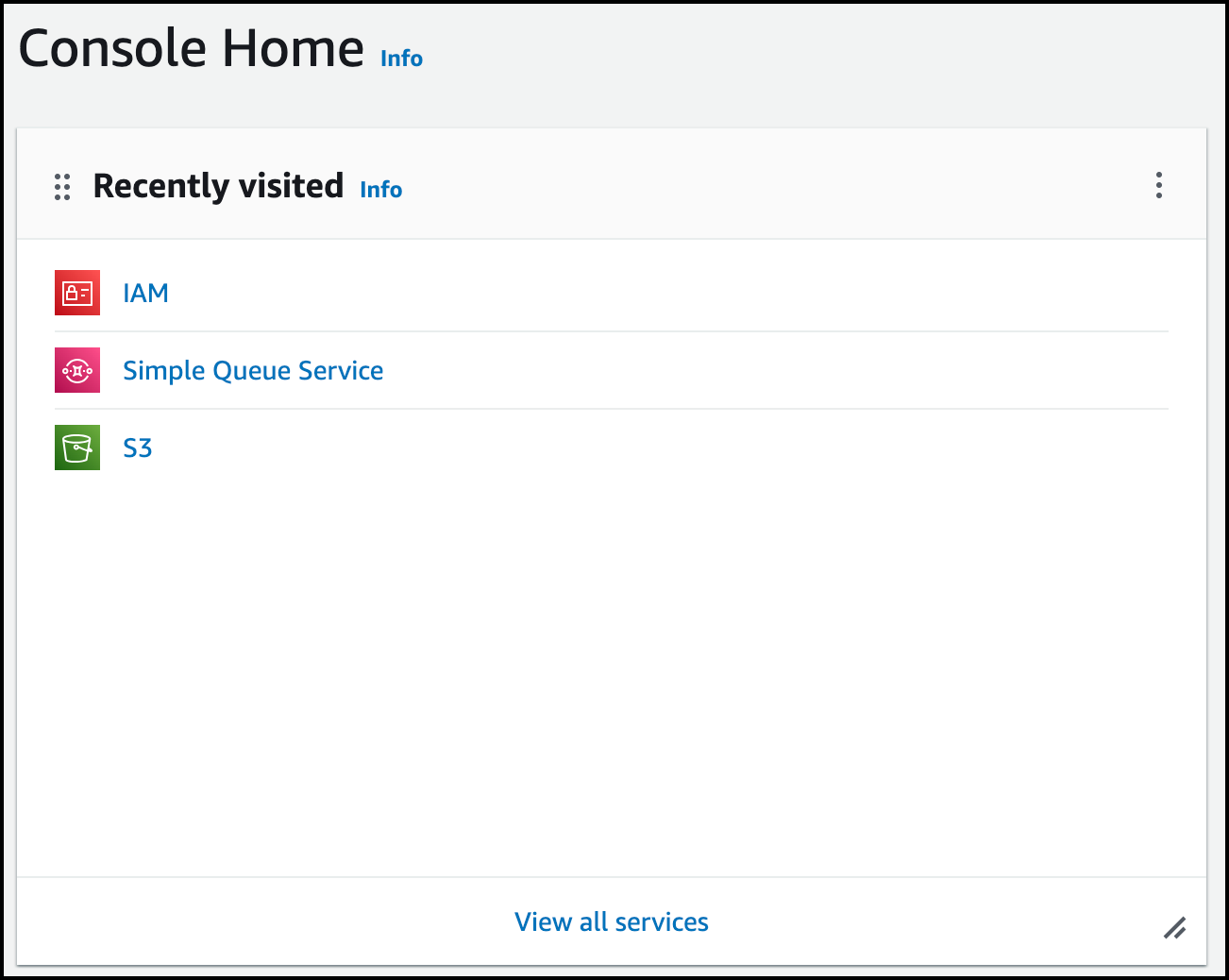
Task: Click the IAM service icon
Action: point(77,293)
